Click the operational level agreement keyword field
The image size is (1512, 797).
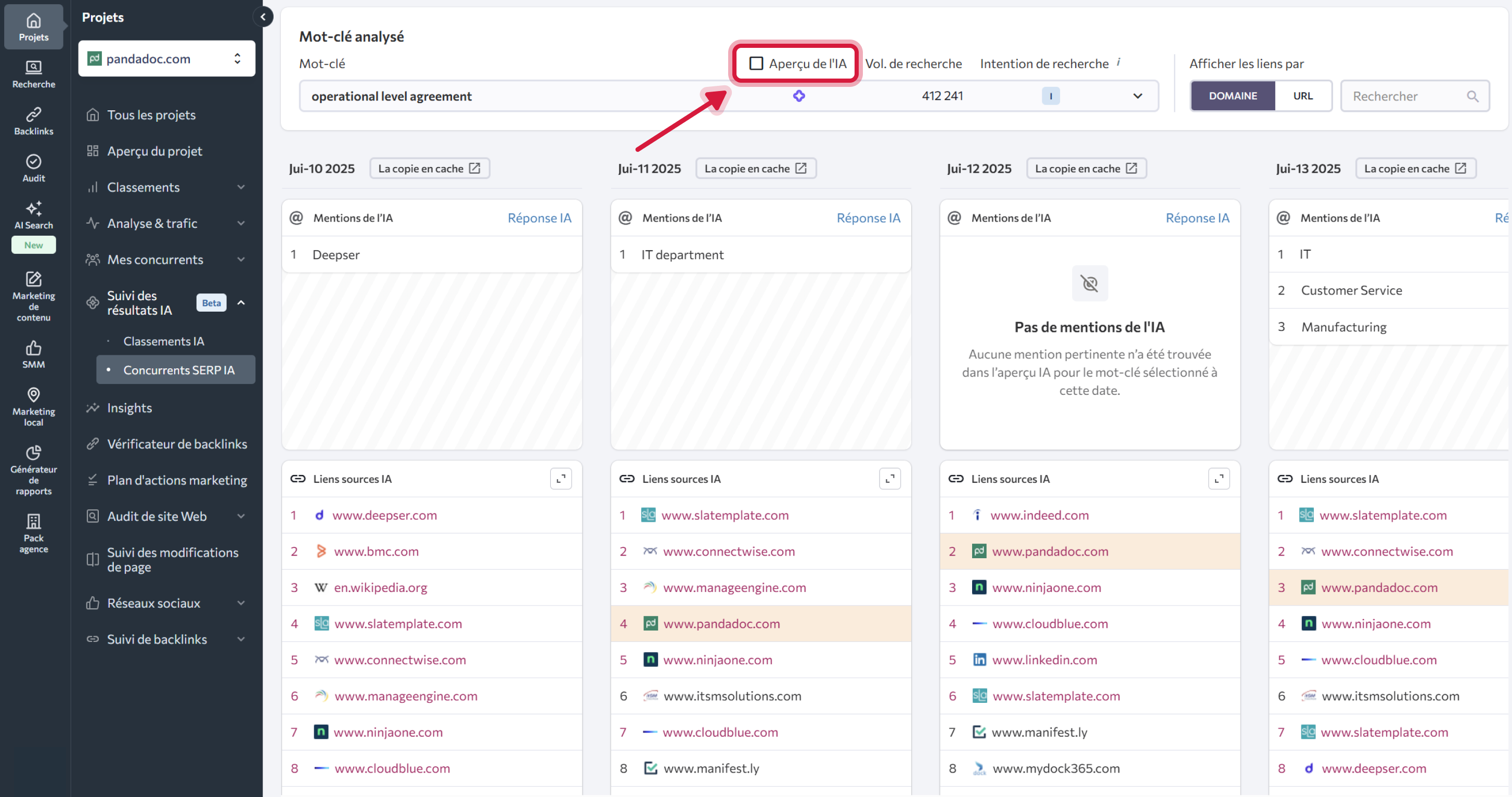[728, 96]
